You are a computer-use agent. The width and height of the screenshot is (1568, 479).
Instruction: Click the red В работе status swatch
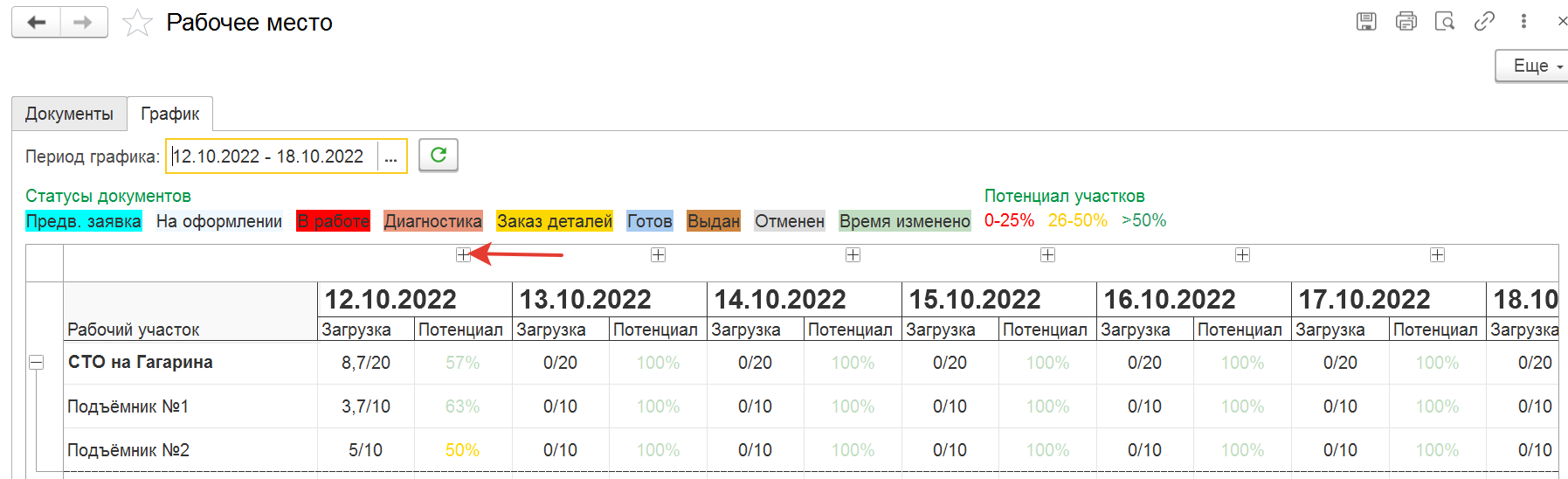333,221
